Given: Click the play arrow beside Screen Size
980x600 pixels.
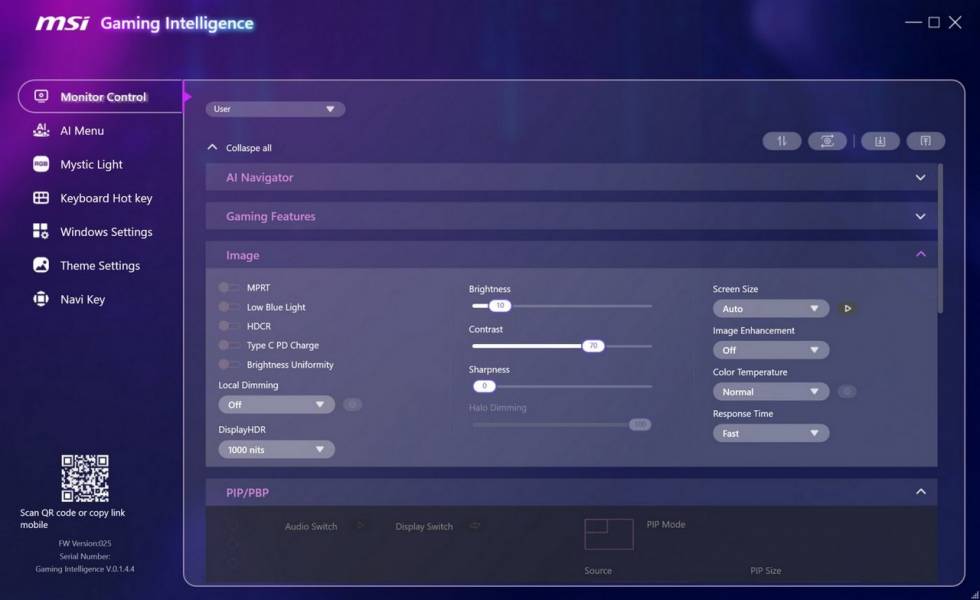Looking at the screenshot, I should [848, 309].
